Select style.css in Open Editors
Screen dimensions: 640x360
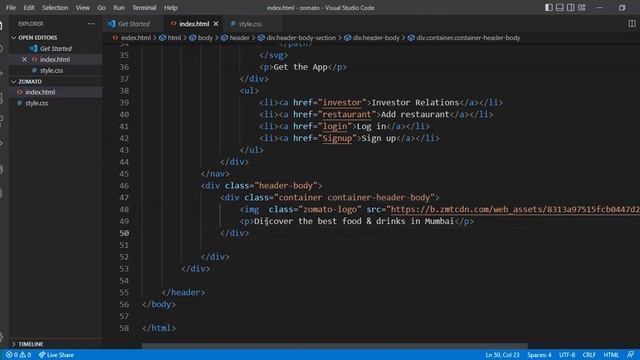[x=51, y=71]
